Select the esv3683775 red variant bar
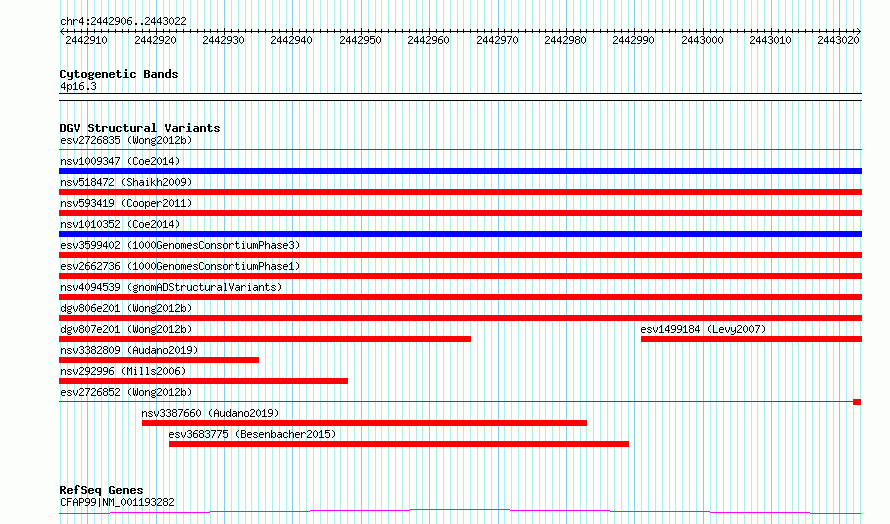 [399, 444]
